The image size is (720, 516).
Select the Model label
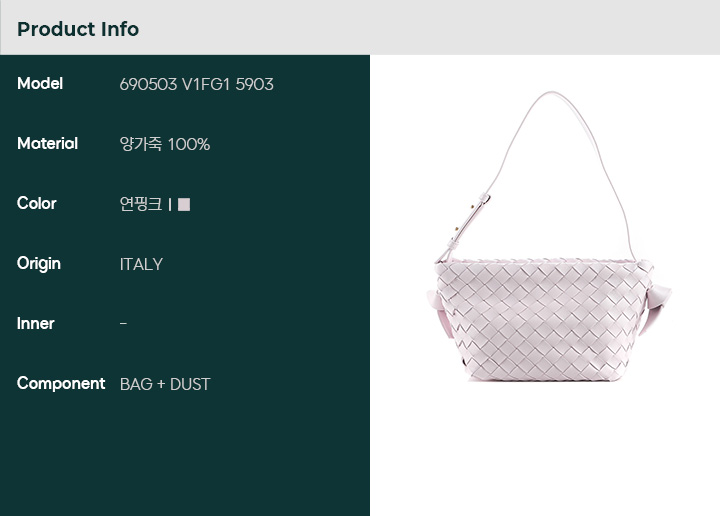40,84
